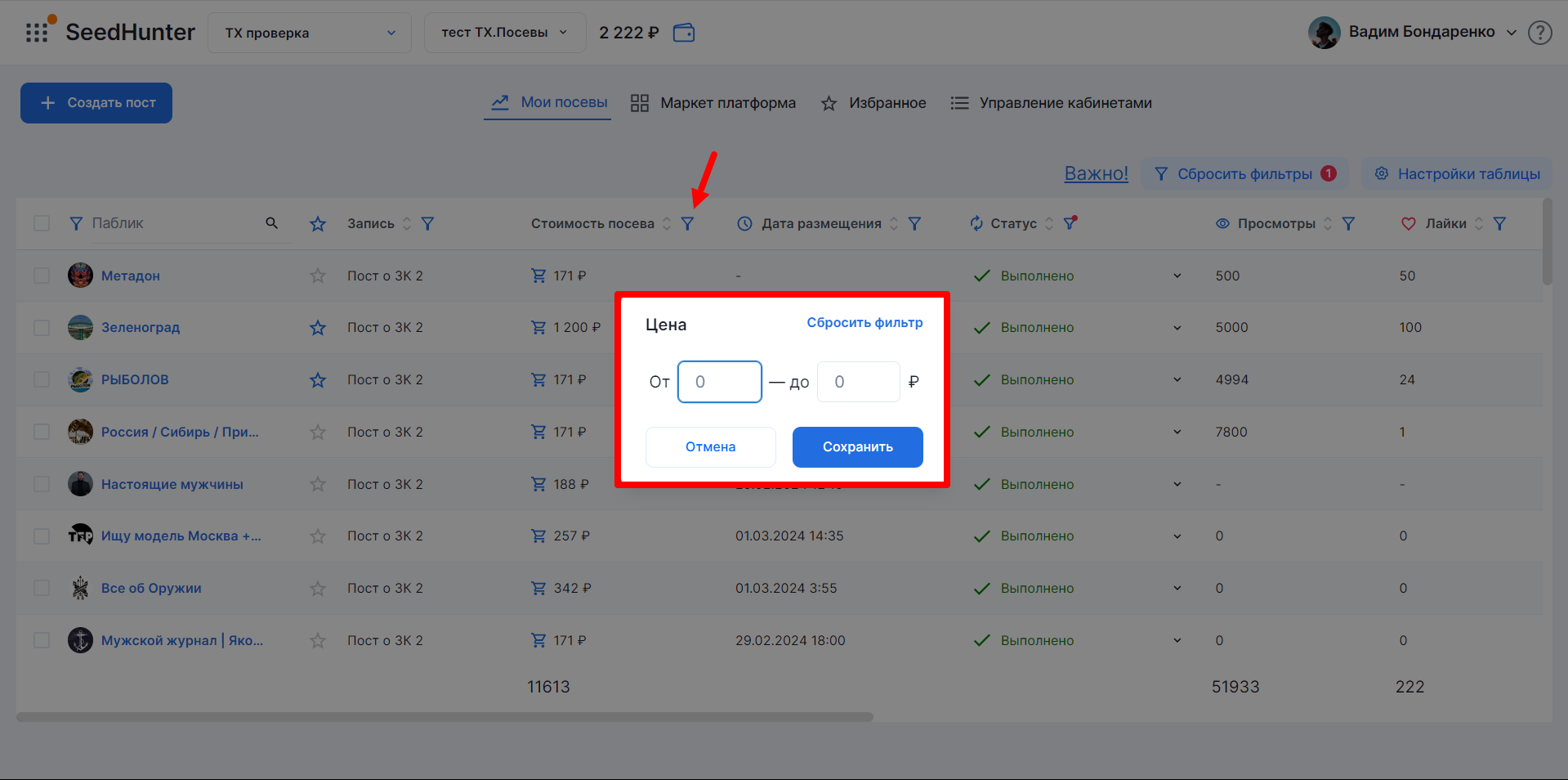This screenshot has width=1568, height=780.
Task: Expand the тест ТХ.Посевы dropdown
Action: (x=504, y=33)
